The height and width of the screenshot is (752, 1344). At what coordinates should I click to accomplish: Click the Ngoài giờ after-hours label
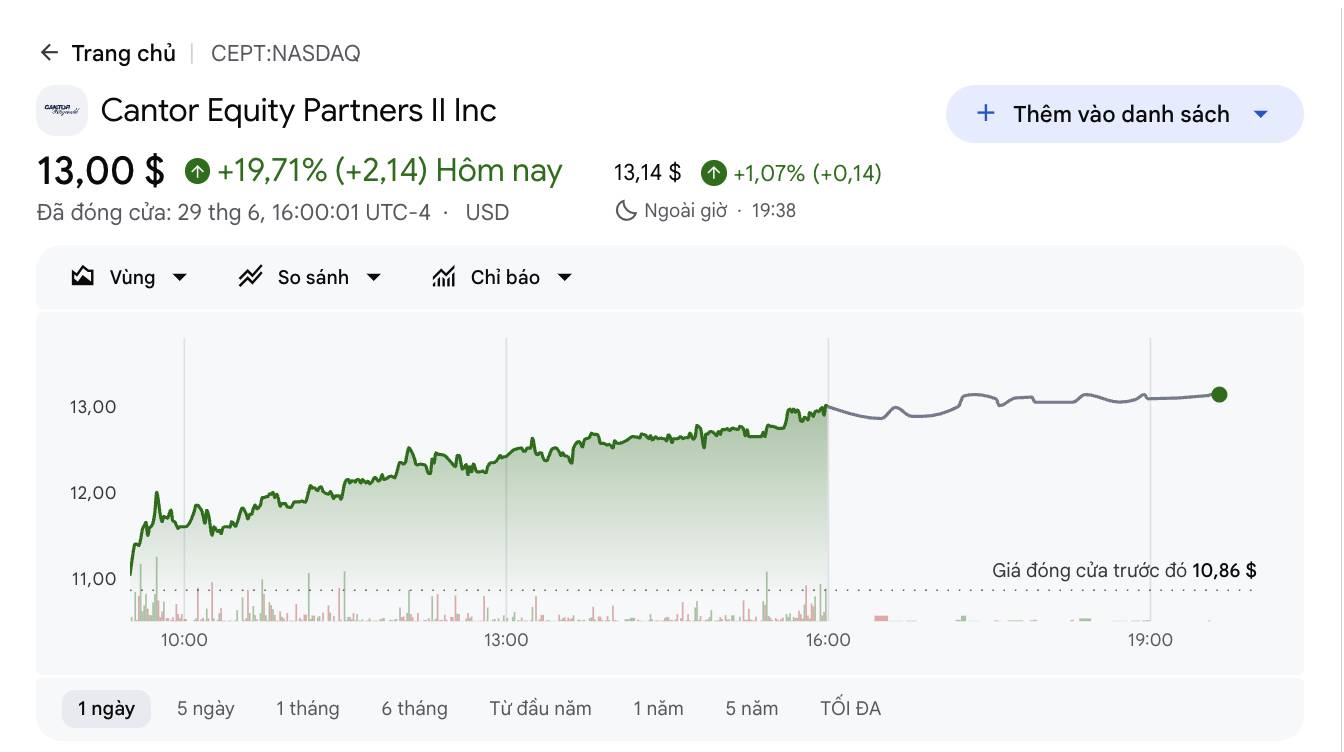point(685,210)
